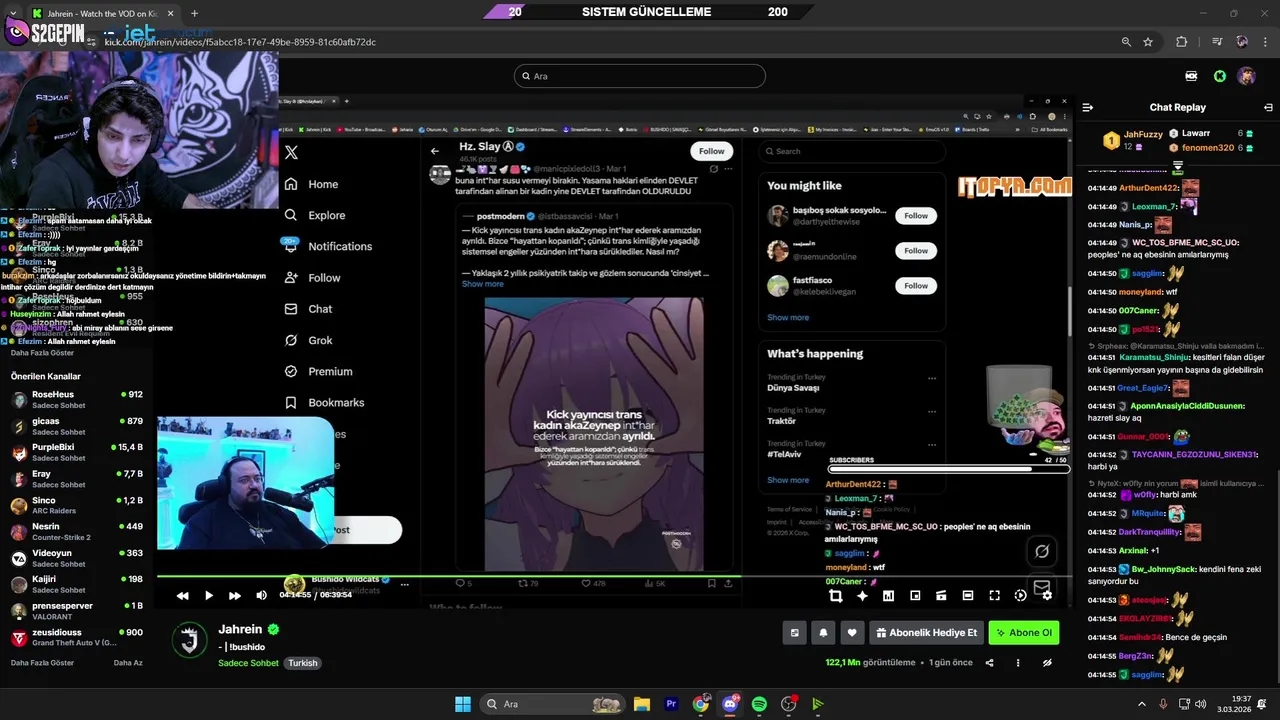Open Videoyun recommended channel

(x=77, y=558)
